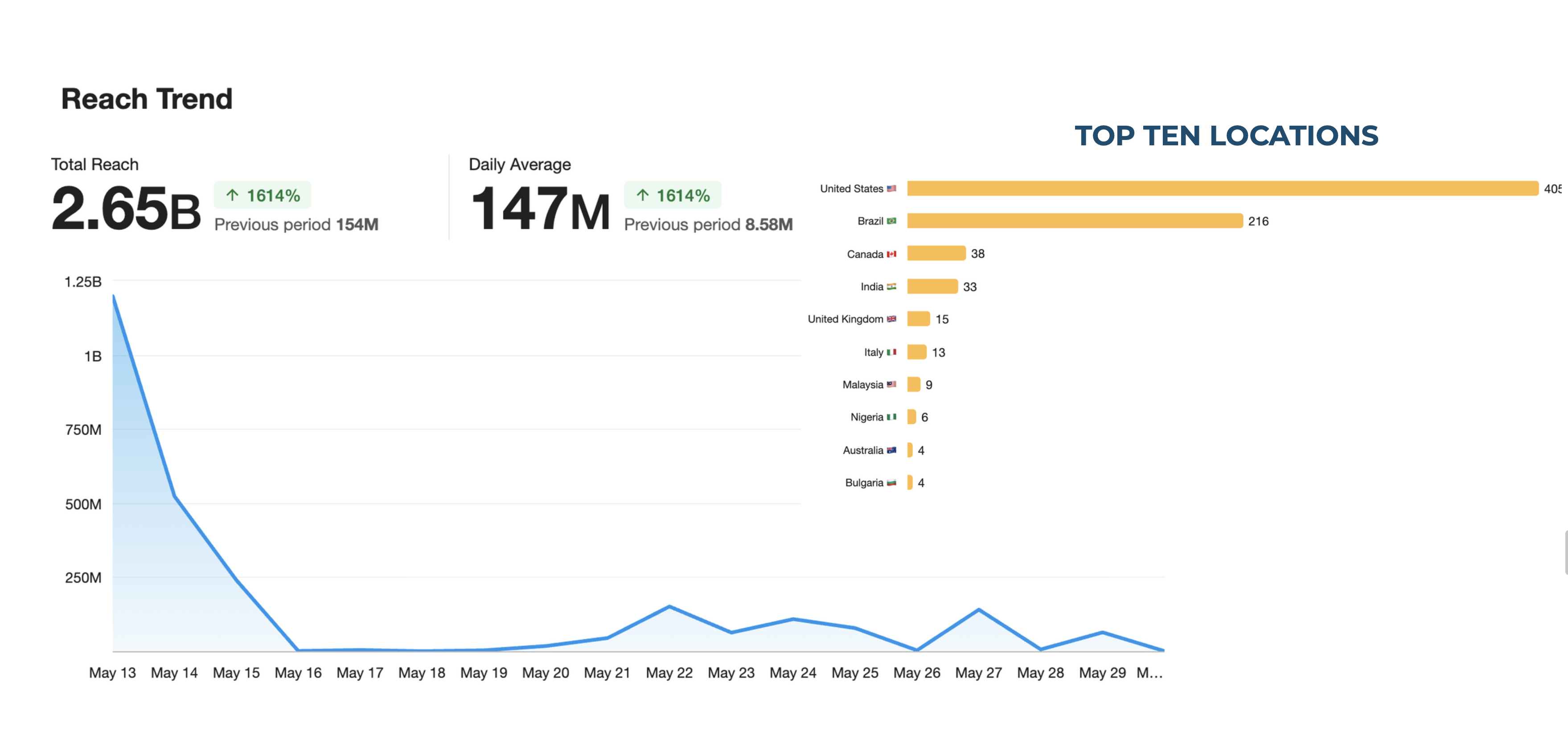Click the May 21 axis label
This screenshot has width=1568, height=732.
607,673
